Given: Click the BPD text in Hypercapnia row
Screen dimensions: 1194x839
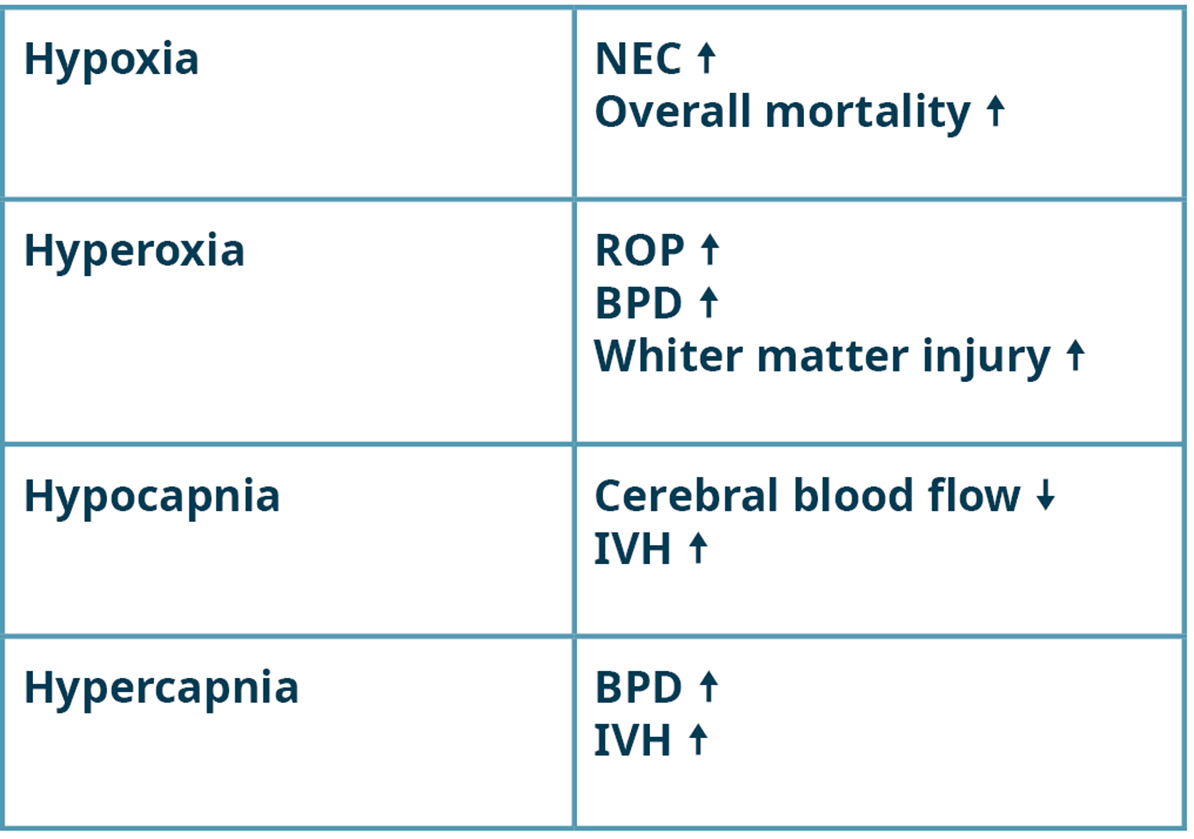Looking at the screenshot, I should click(x=638, y=687).
